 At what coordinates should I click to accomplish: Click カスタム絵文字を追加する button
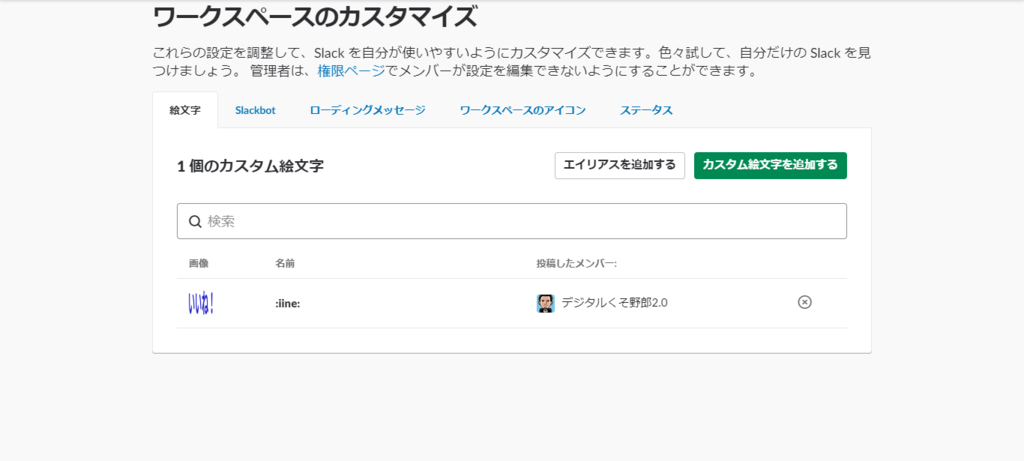click(x=770, y=165)
